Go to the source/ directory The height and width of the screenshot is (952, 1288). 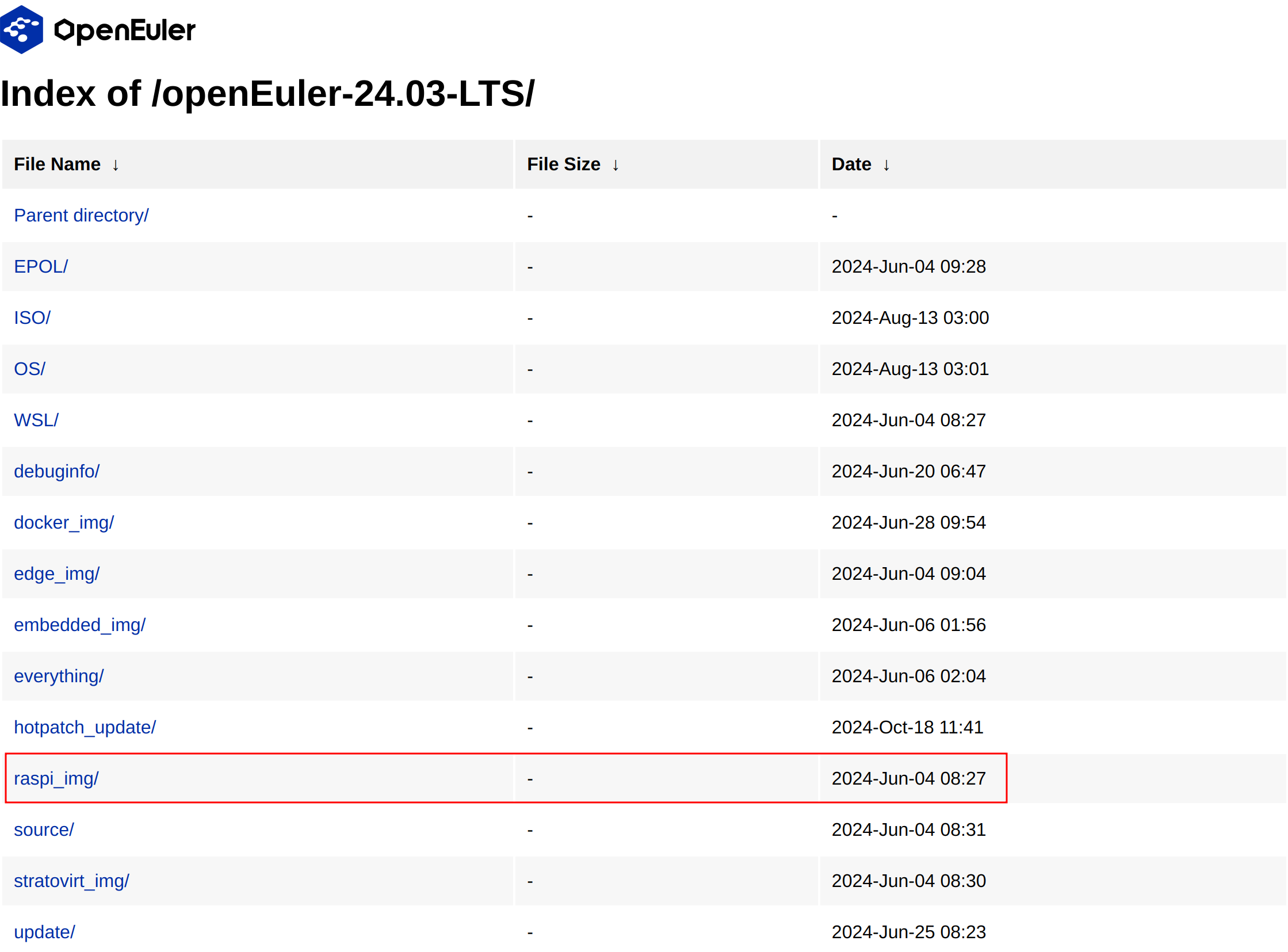[x=44, y=831]
